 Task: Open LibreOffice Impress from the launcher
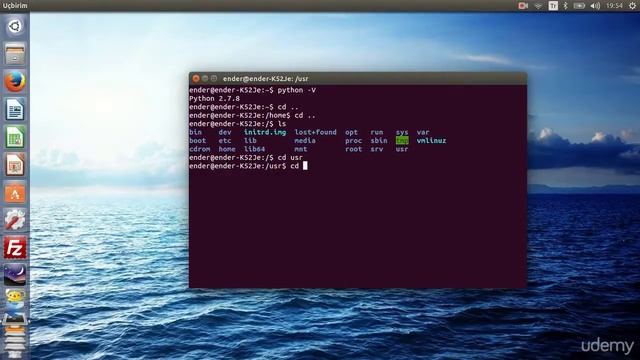point(15,165)
